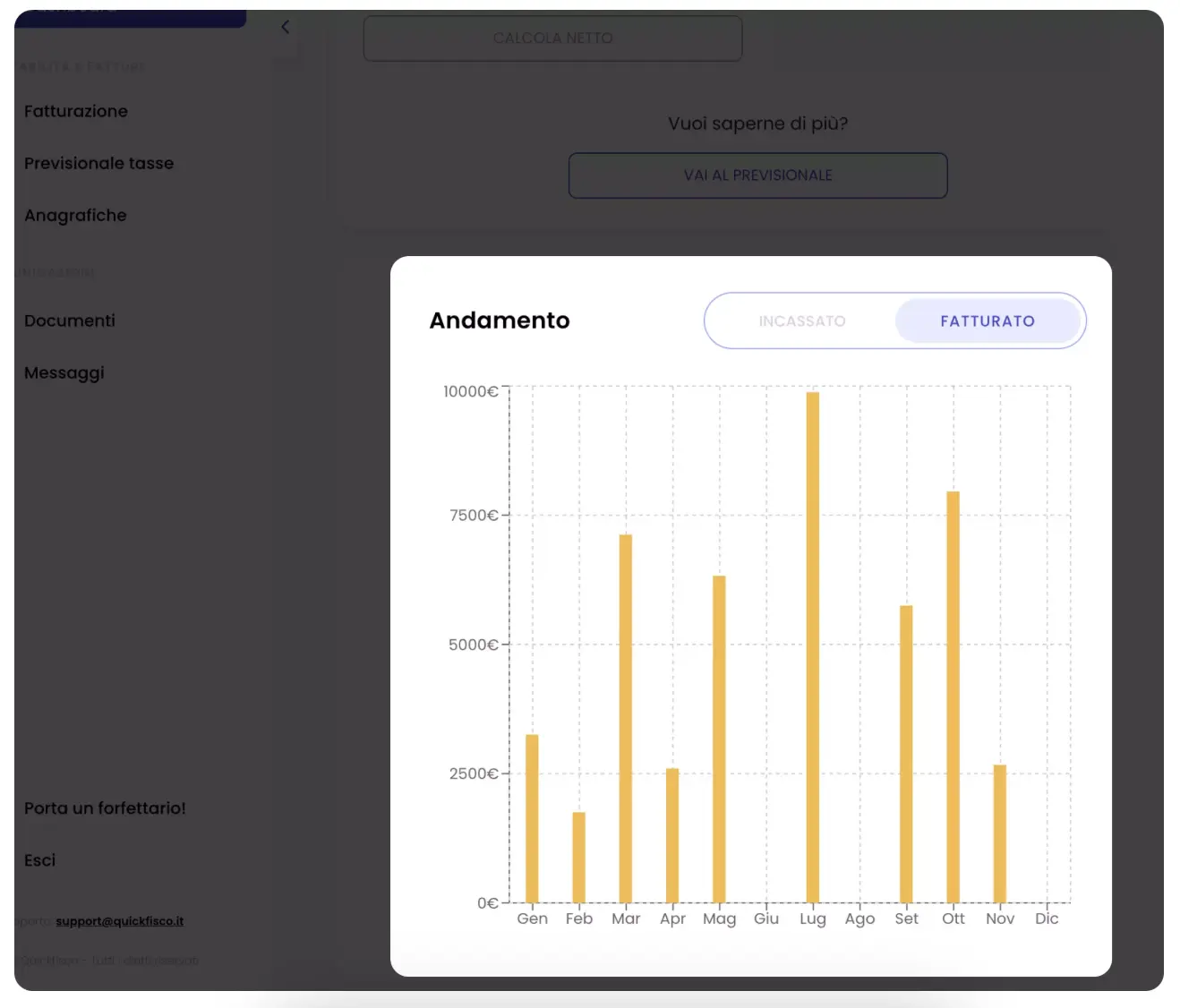Open the Documenti section
Image resolution: width=1180 pixels, height=1008 pixels.
[69, 320]
